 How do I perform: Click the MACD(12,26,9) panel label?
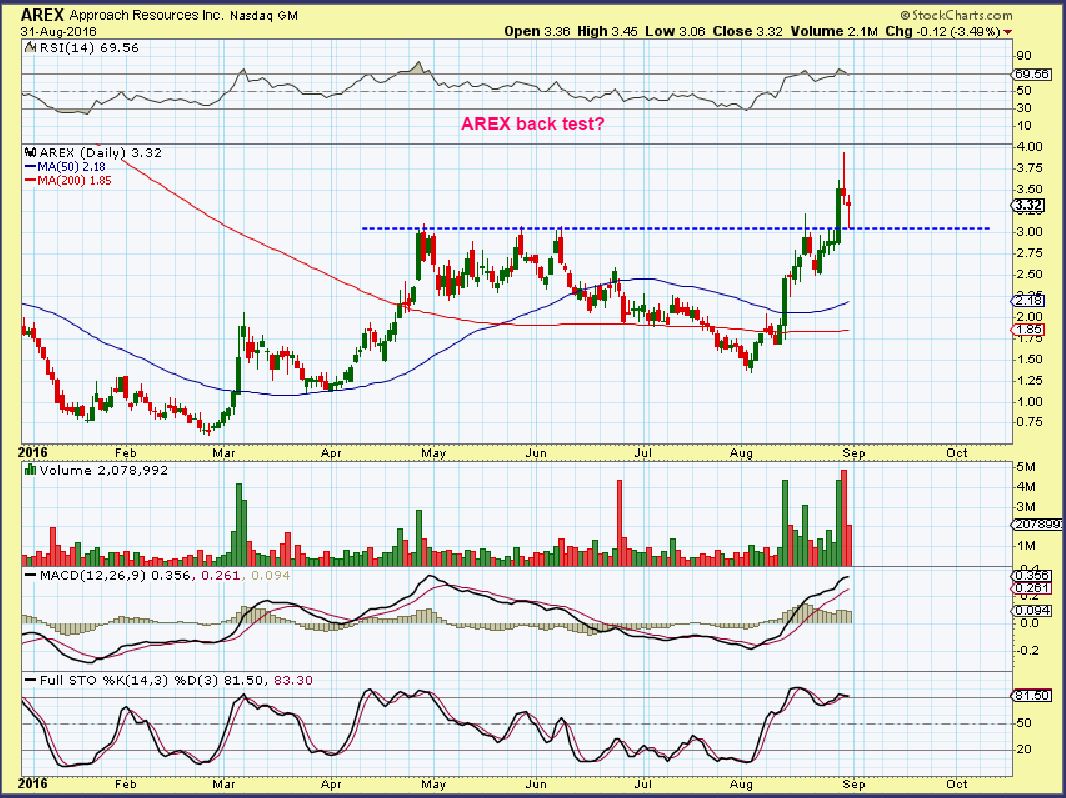tap(93, 576)
